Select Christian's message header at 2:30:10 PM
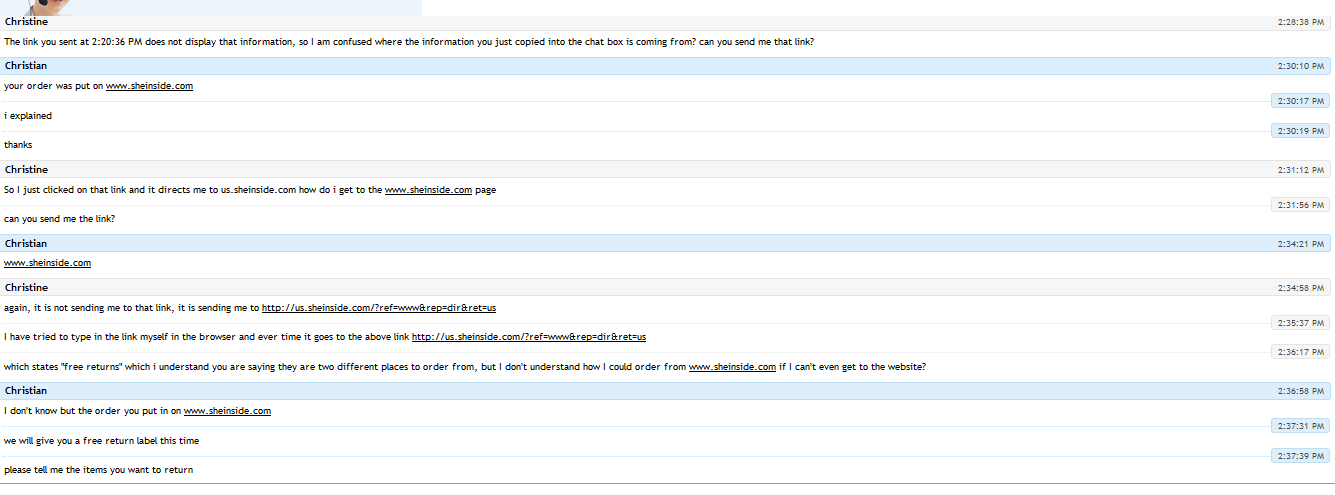This screenshot has height=495, width=1335. [x=26, y=66]
